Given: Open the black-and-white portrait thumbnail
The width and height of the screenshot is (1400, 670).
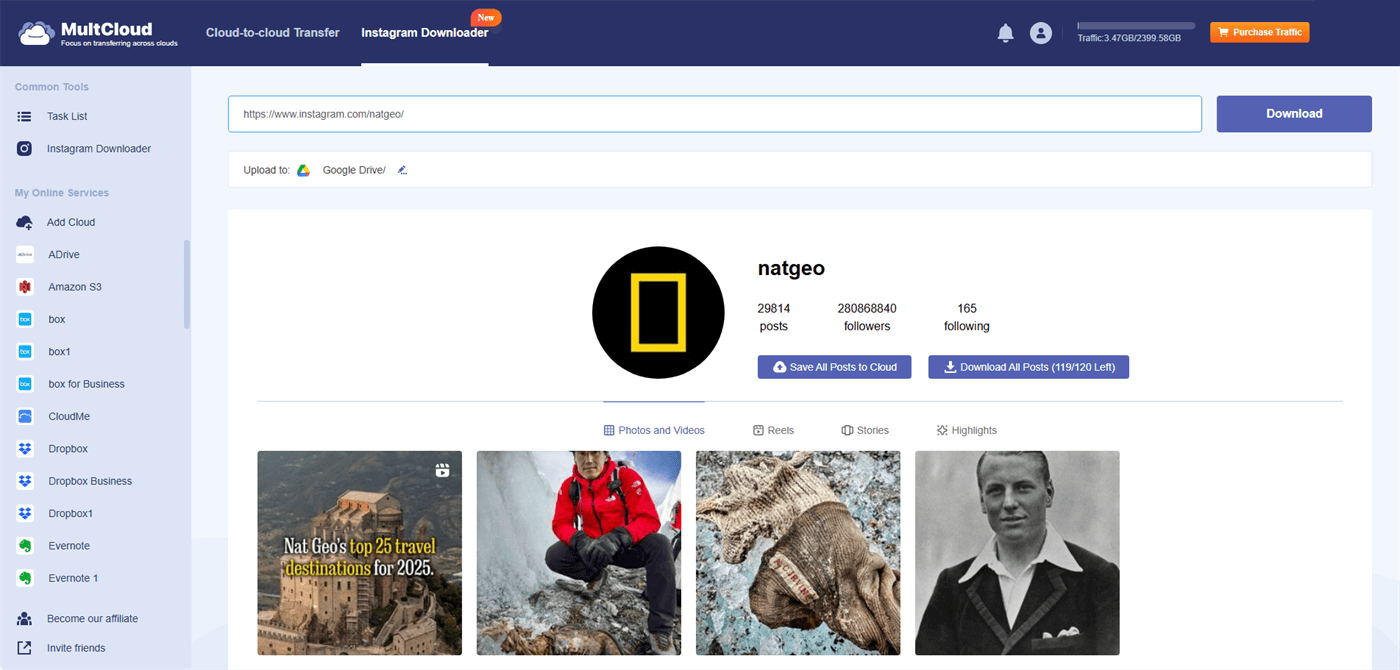Looking at the screenshot, I should (x=1017, y=553).
